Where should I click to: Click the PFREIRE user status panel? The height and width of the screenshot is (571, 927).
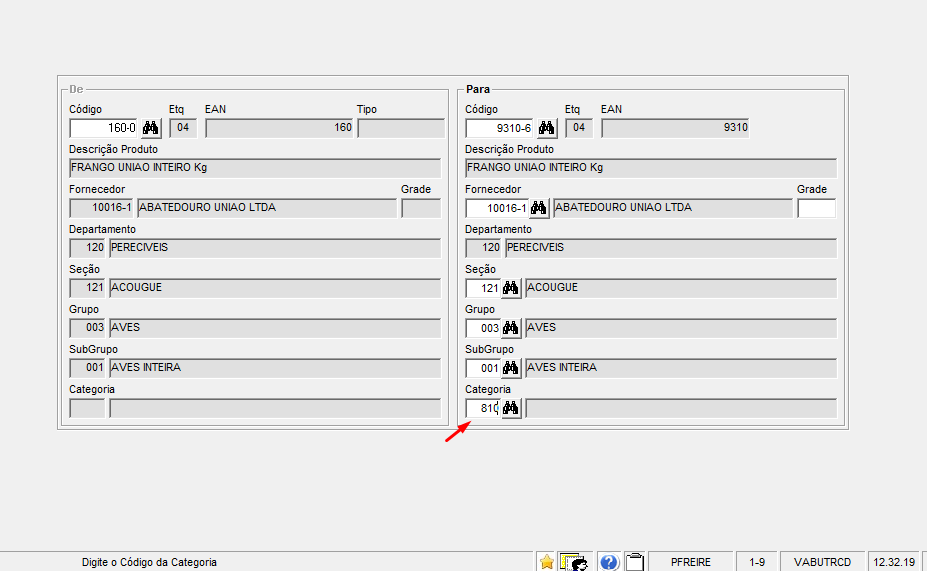click(691, 562)
